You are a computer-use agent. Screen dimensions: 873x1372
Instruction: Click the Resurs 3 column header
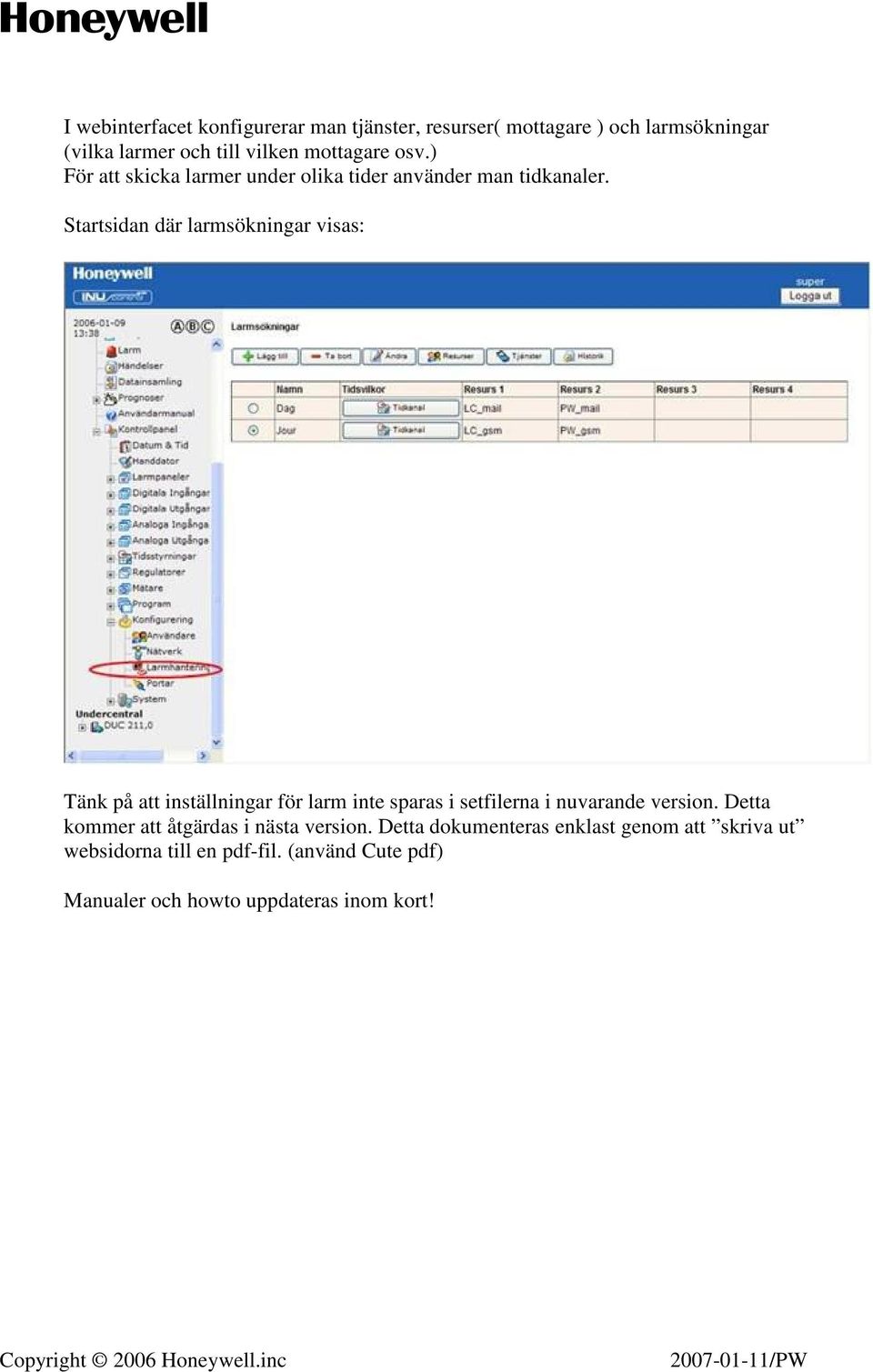[702, 389]
